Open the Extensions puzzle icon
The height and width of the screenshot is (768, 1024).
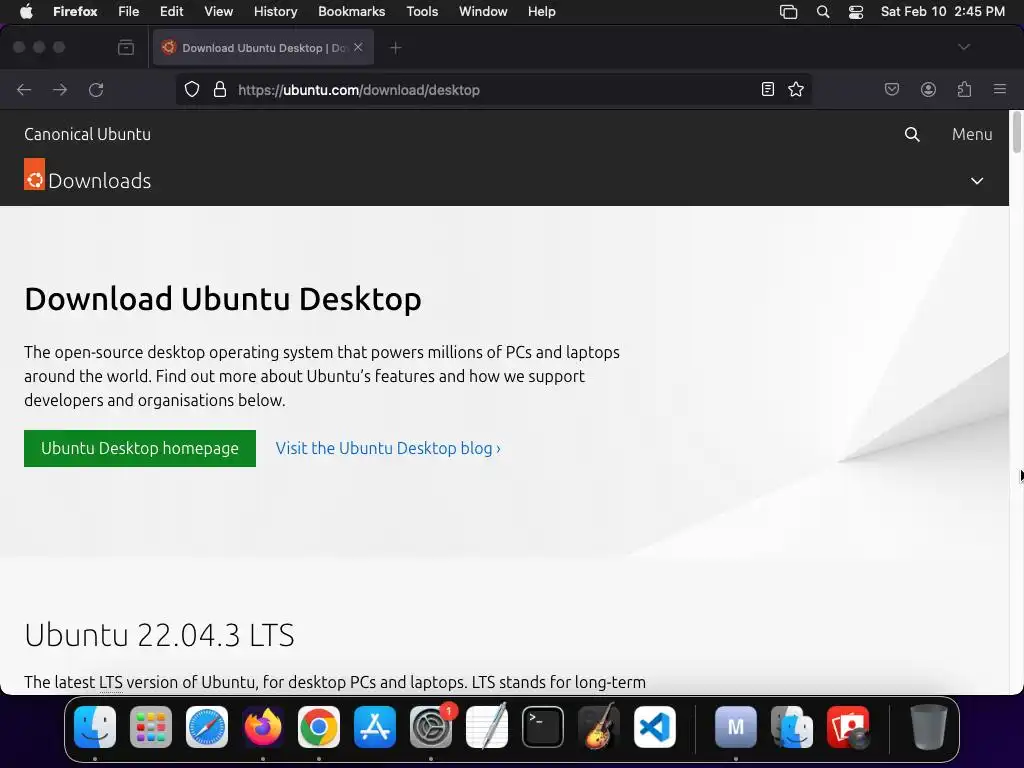964,89
